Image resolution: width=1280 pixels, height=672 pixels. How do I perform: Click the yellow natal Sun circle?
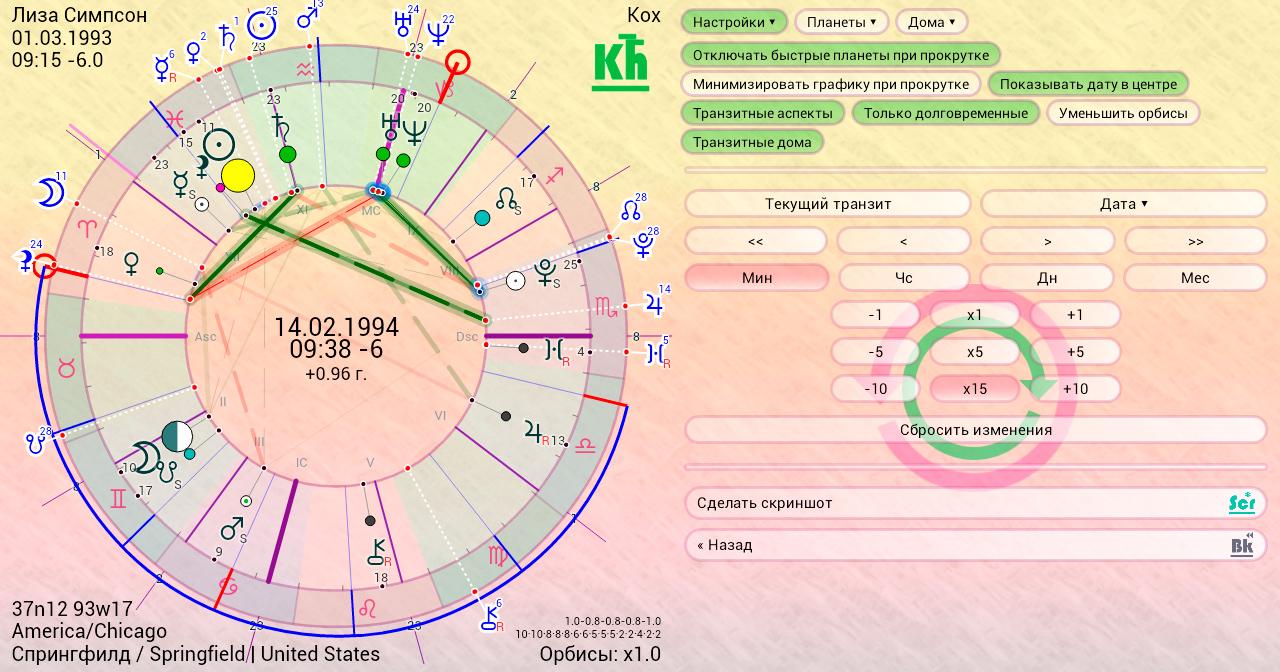coord(238,176)
